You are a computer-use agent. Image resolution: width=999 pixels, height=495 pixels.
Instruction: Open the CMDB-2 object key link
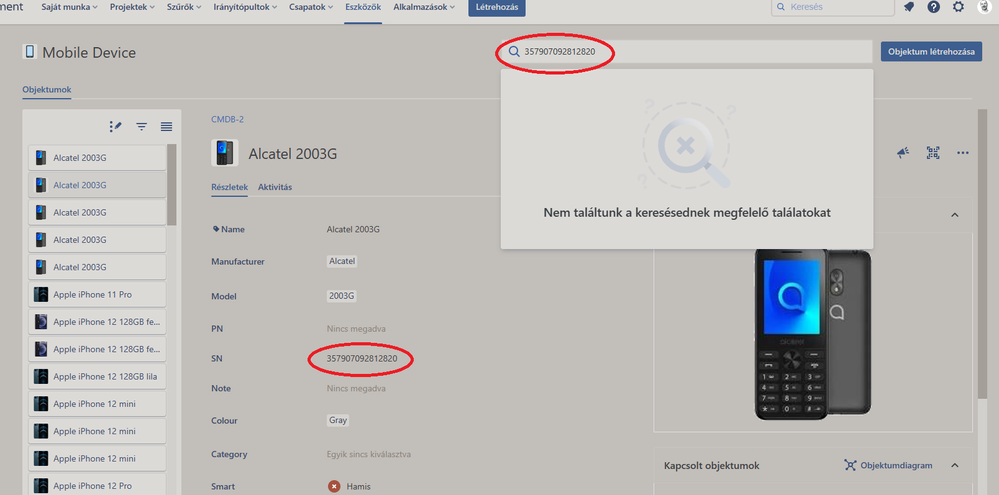coord(227,119)
